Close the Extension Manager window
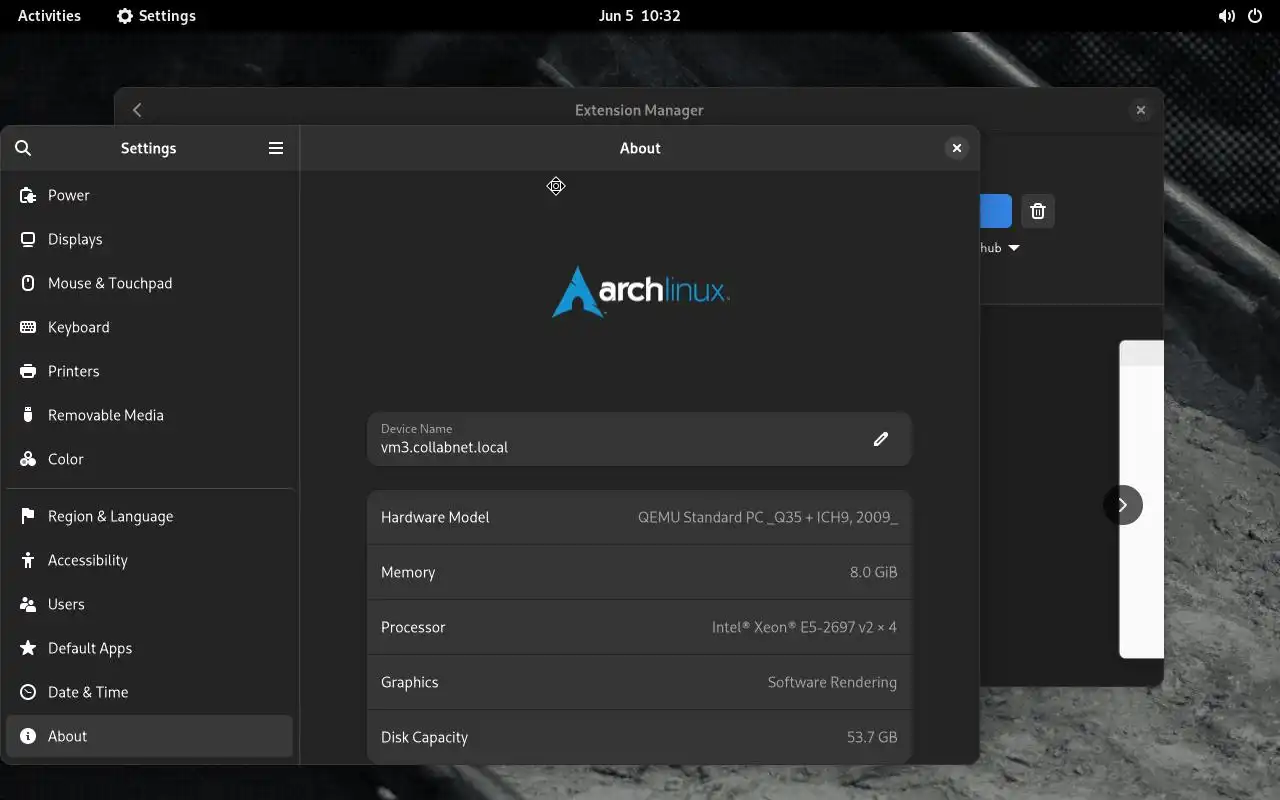The image size is (1280, 800). coord(1141,110)
